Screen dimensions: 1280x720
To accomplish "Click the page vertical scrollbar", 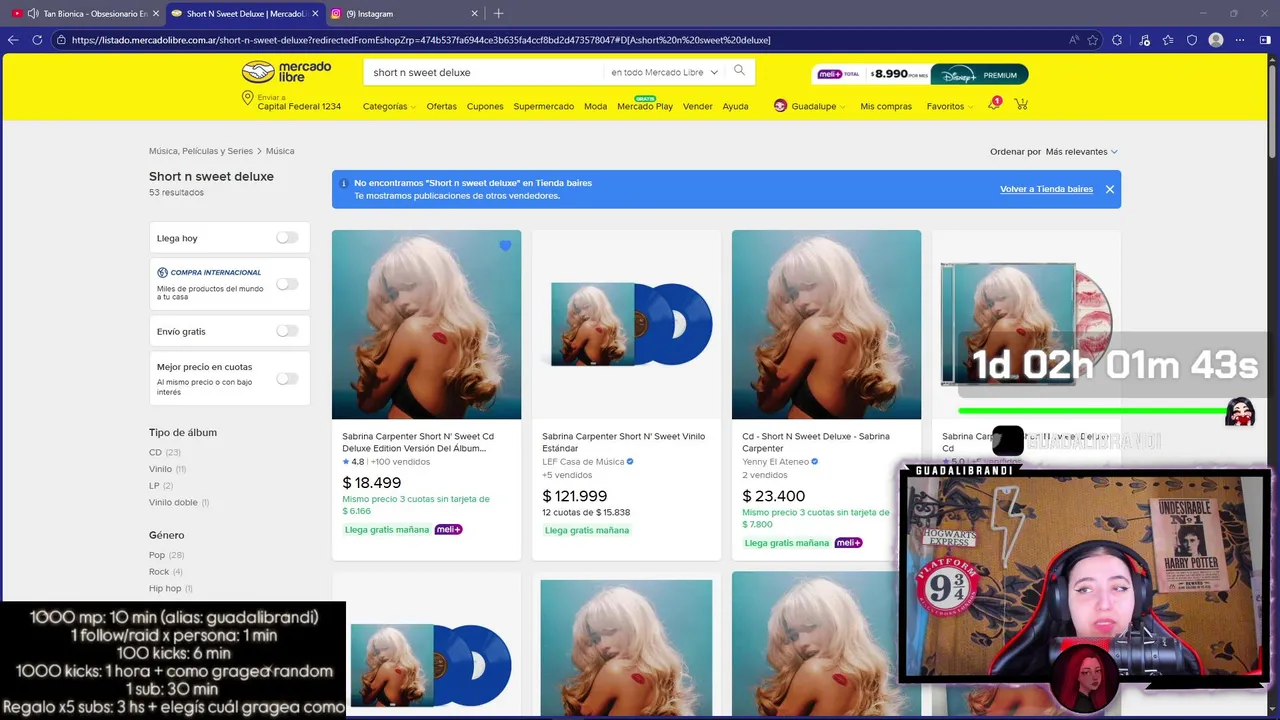I will click(1273, 110).
